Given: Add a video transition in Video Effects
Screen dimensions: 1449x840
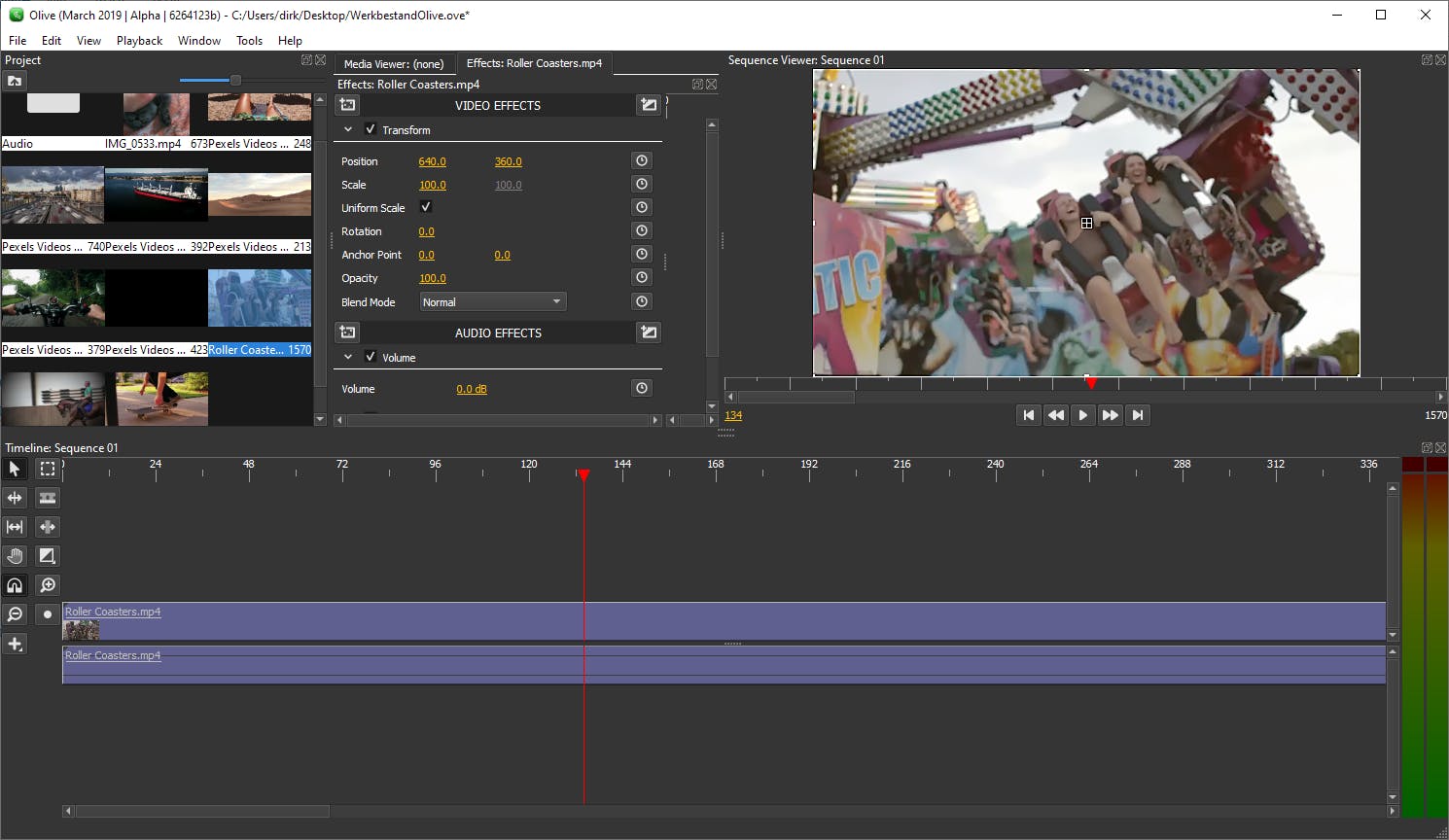Looking at the screenshot, I should pyautogui.click(x=649, y=105).
